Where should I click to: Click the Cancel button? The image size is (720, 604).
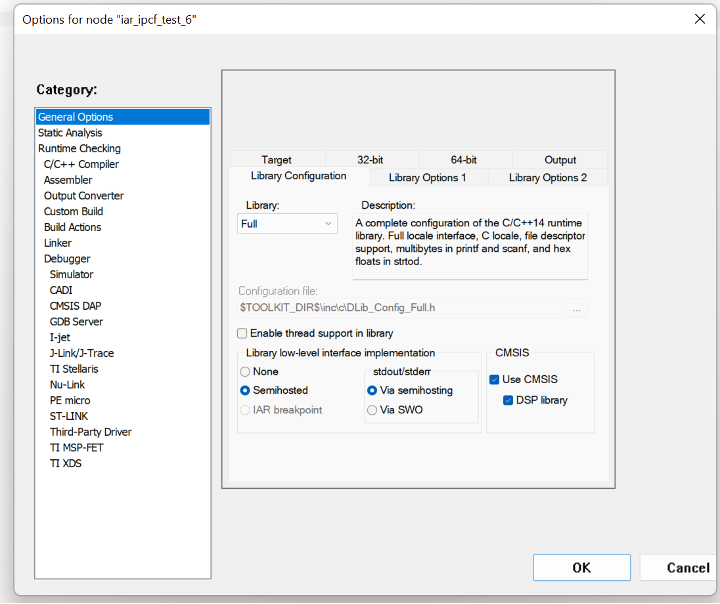[x=687, y=568]
